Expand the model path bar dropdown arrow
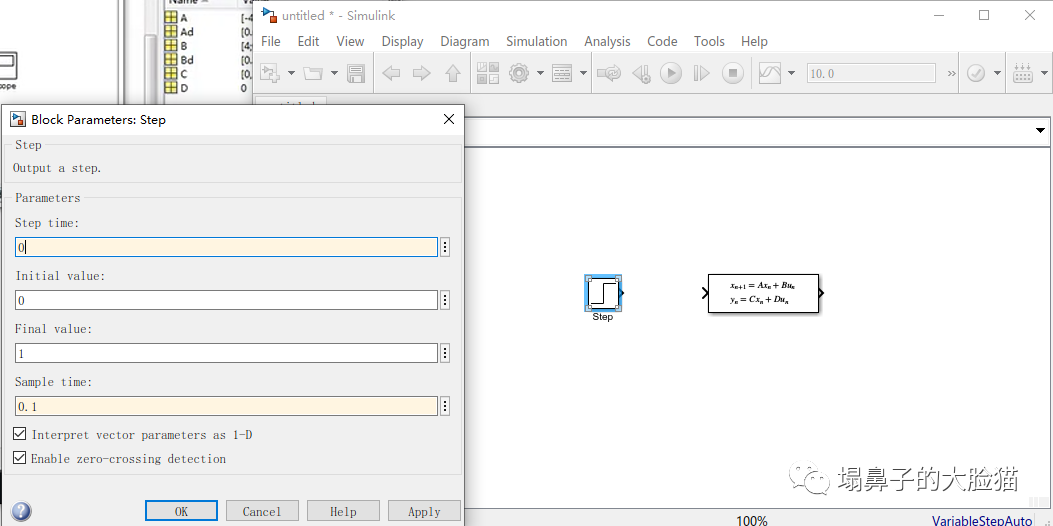This screenshot has width=1053, height=526. tap(1041, 130)
